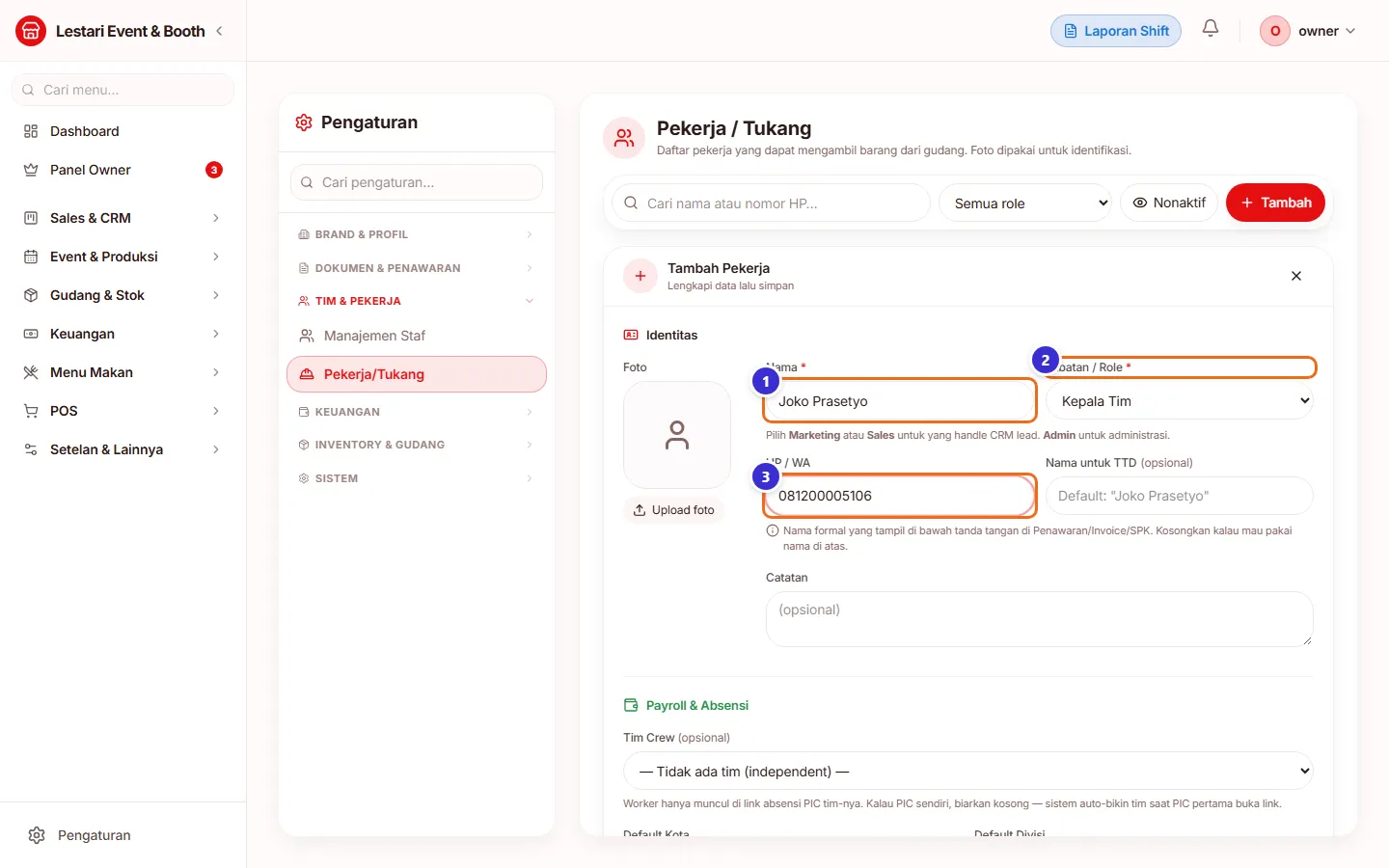Click Upload foto button
This screenshot has width=1389, height=868.
pos(673,510)
